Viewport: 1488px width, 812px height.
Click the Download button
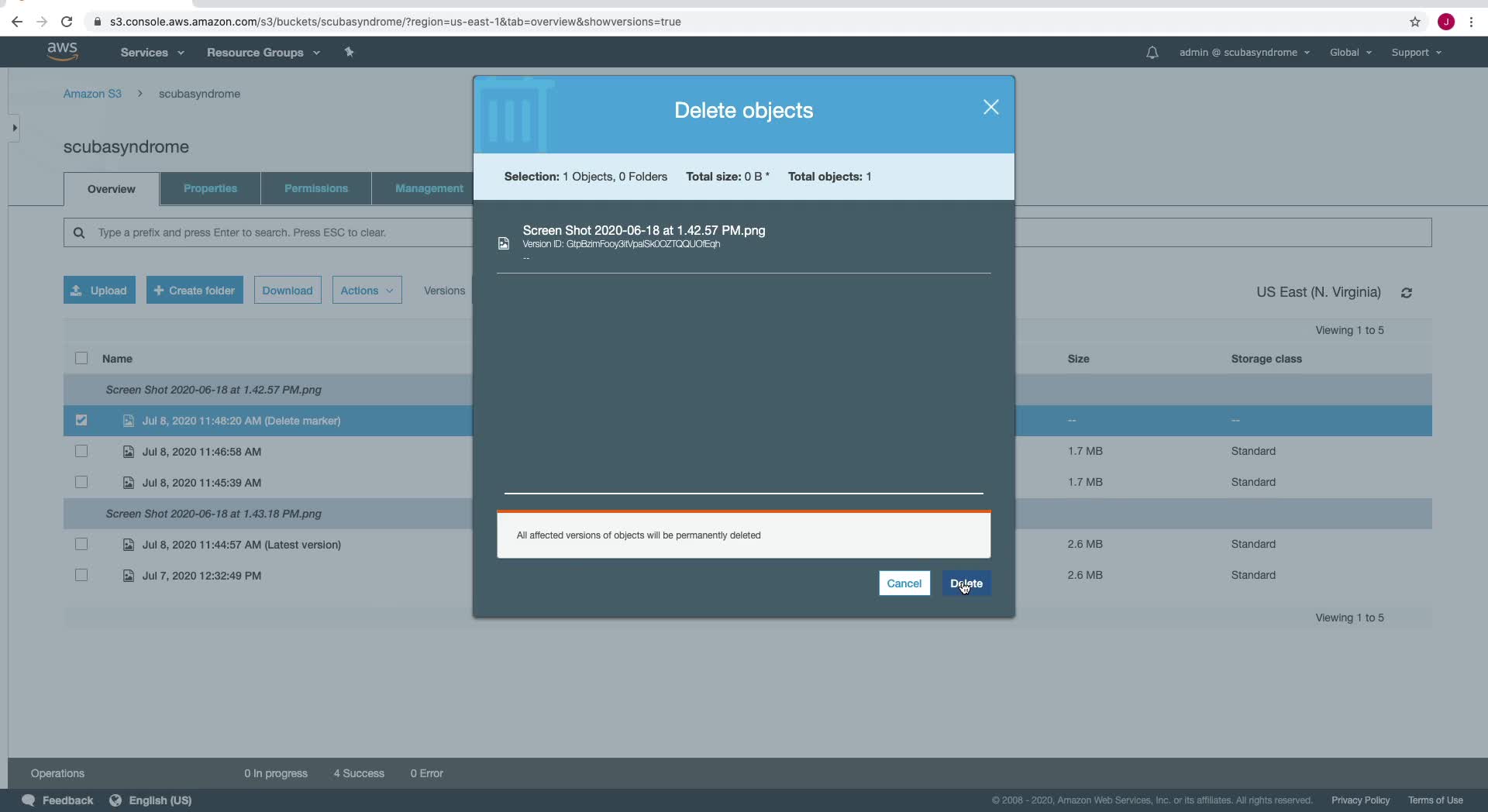pos(288,291)
